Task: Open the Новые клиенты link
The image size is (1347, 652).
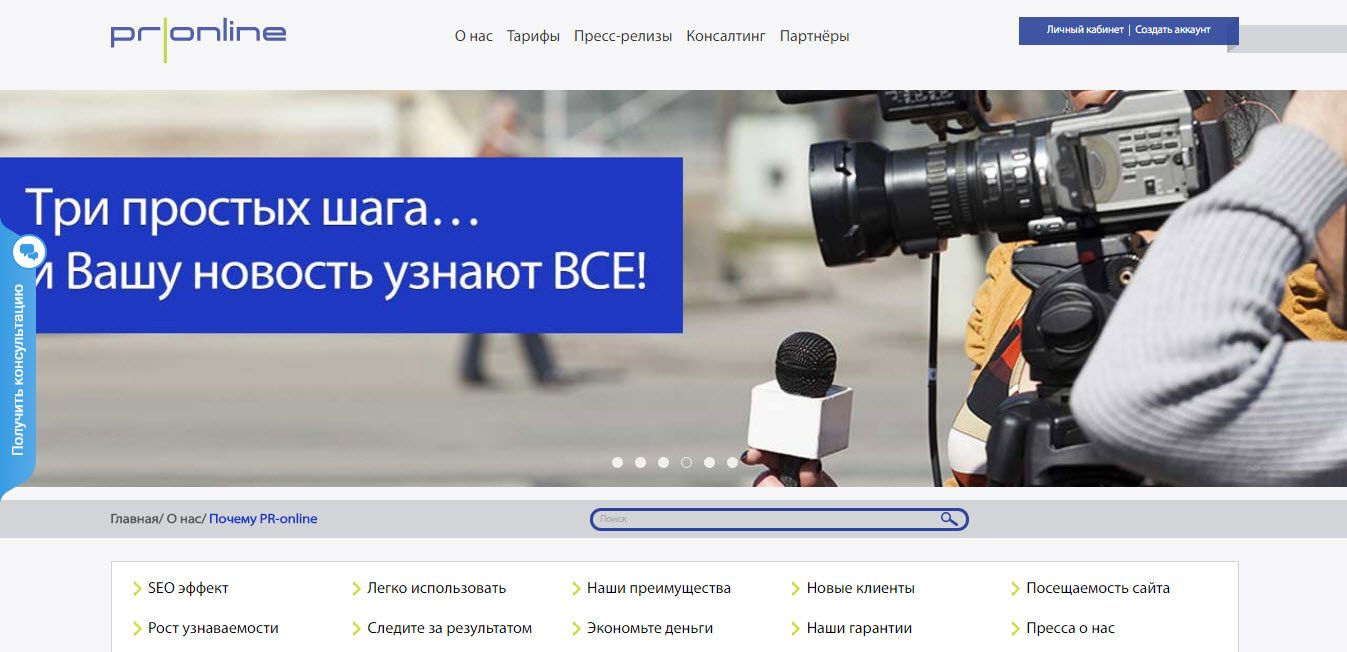Action: (x=861, y=588)
